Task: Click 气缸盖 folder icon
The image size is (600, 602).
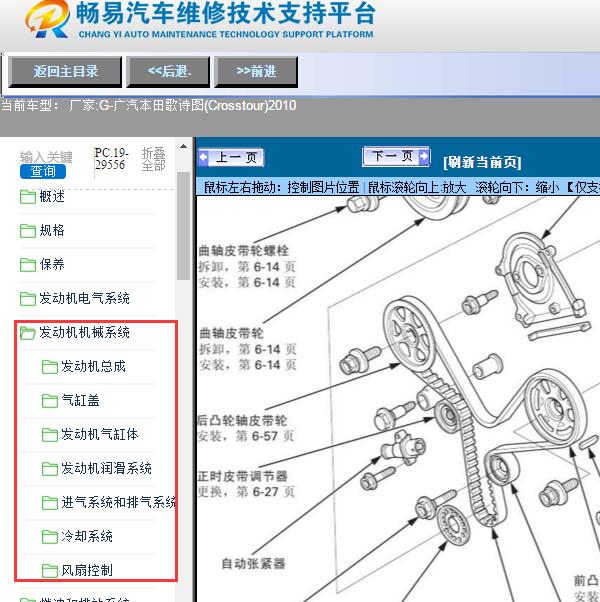Action: (50, 401)
